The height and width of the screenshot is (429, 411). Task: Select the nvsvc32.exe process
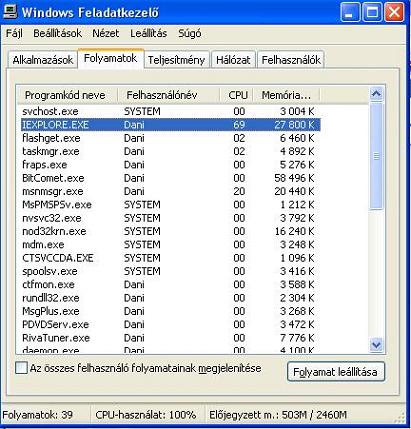[170, 218]
